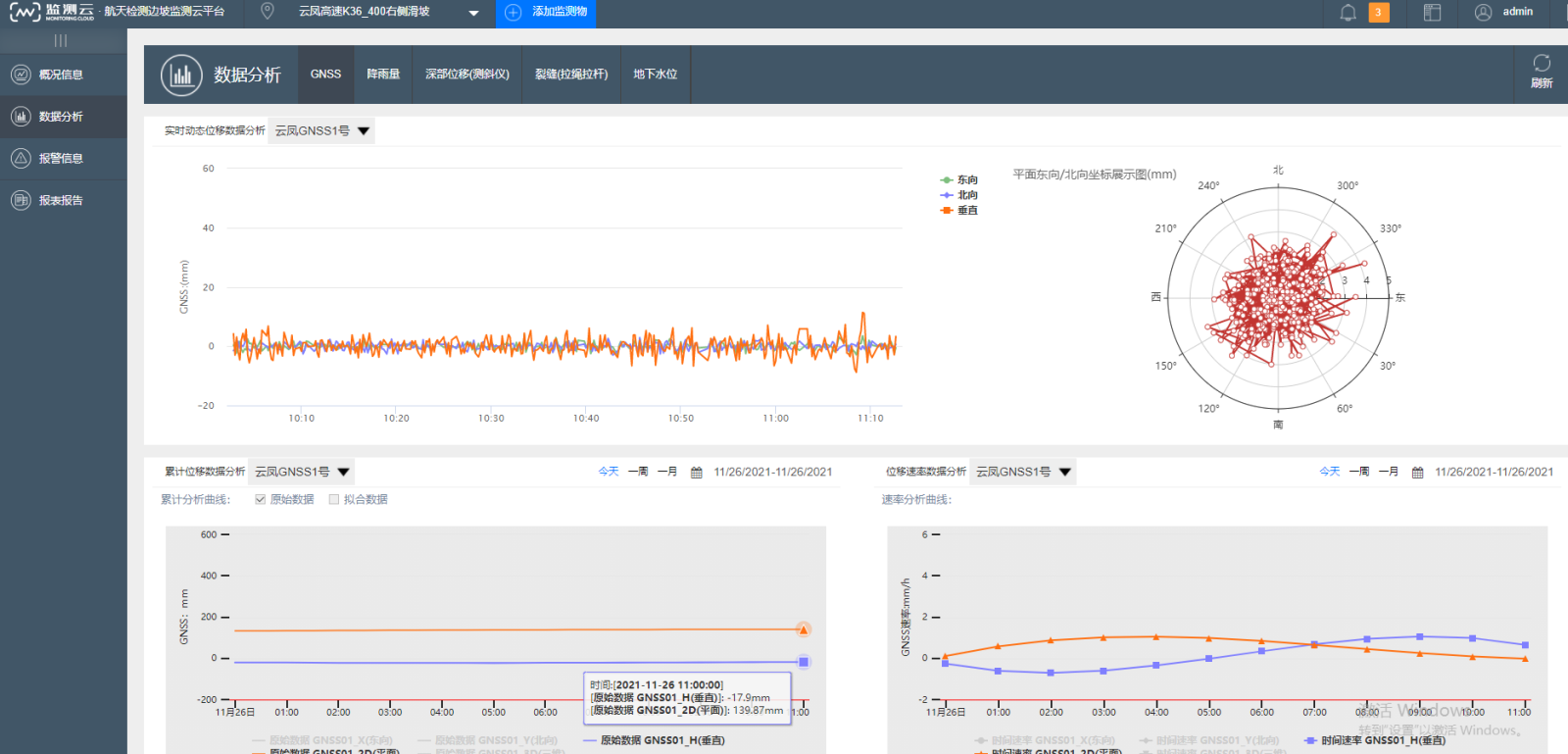The width and height of the screenshot is (1568, 754).
Task: Click the 报表报告 sidebar icon
Action: coord(21,200)
